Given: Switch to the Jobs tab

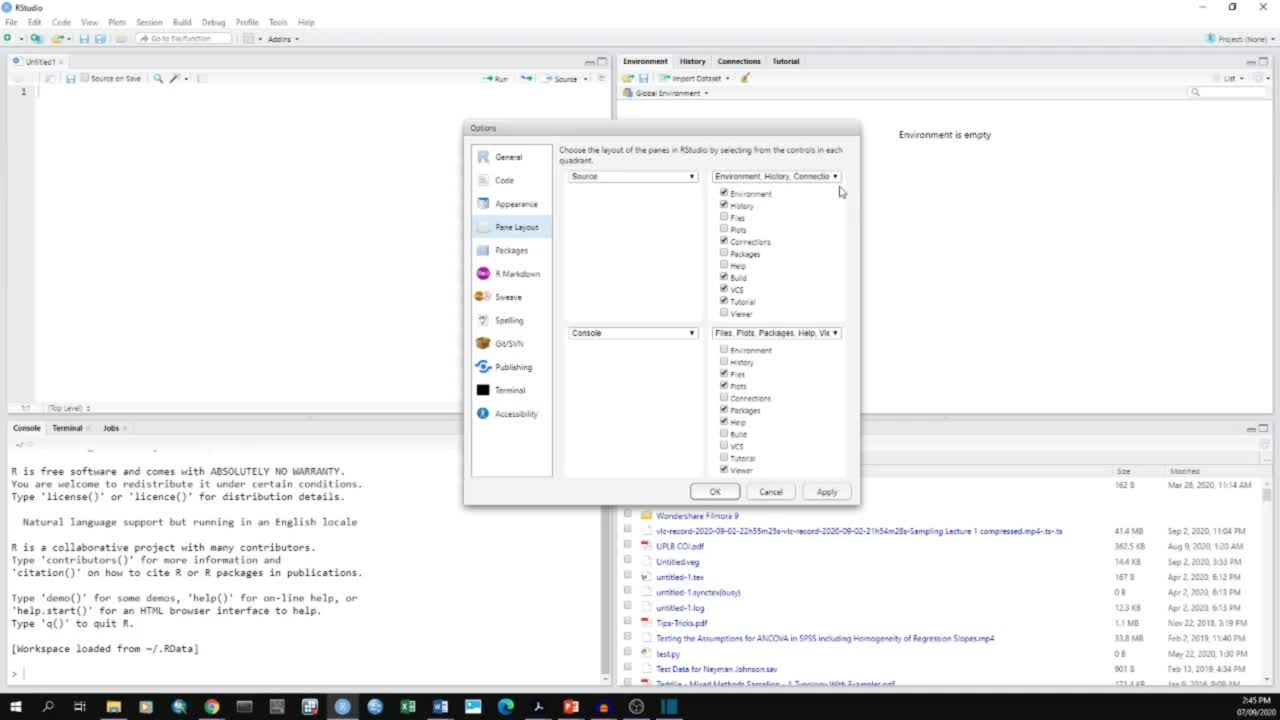Looking at the screenshot, I should (111, 428).
